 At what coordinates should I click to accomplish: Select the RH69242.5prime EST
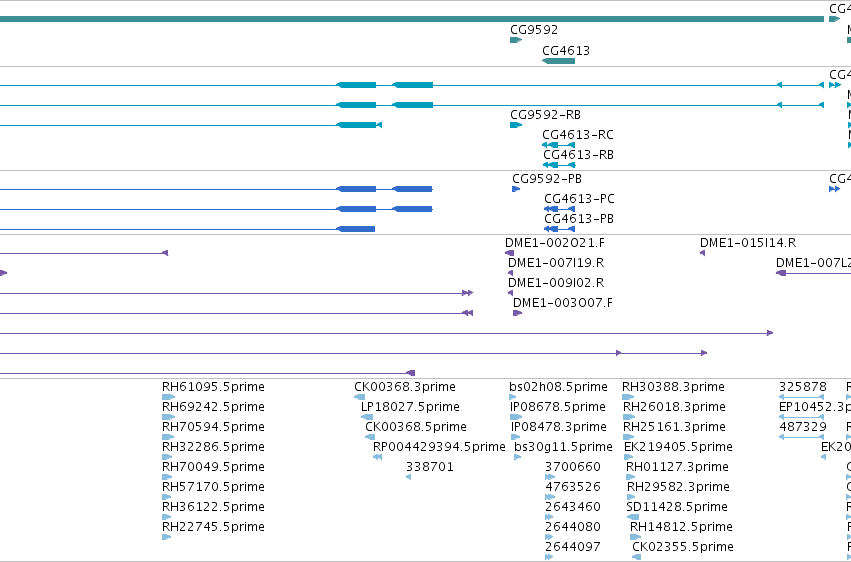coord(168,417)
